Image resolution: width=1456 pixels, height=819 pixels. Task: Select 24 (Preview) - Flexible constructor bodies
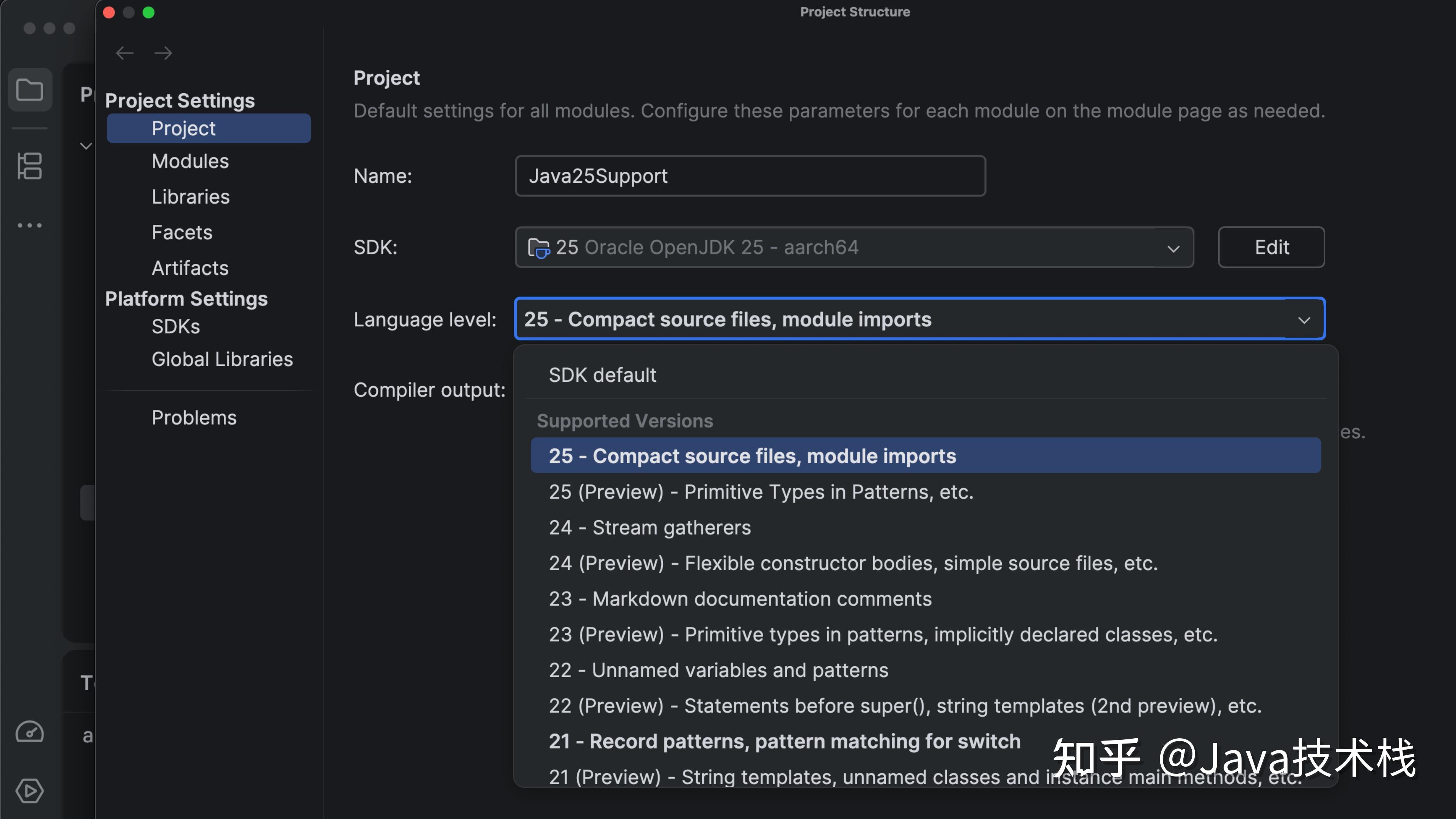click(x=925, y=563)
